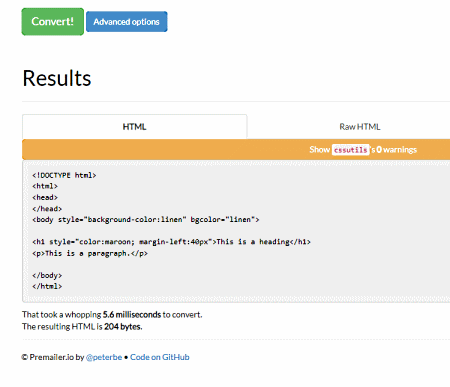Switch to the Raw HTML tab
This screenshot has height=387, width=450.
(x=360, y=127)
